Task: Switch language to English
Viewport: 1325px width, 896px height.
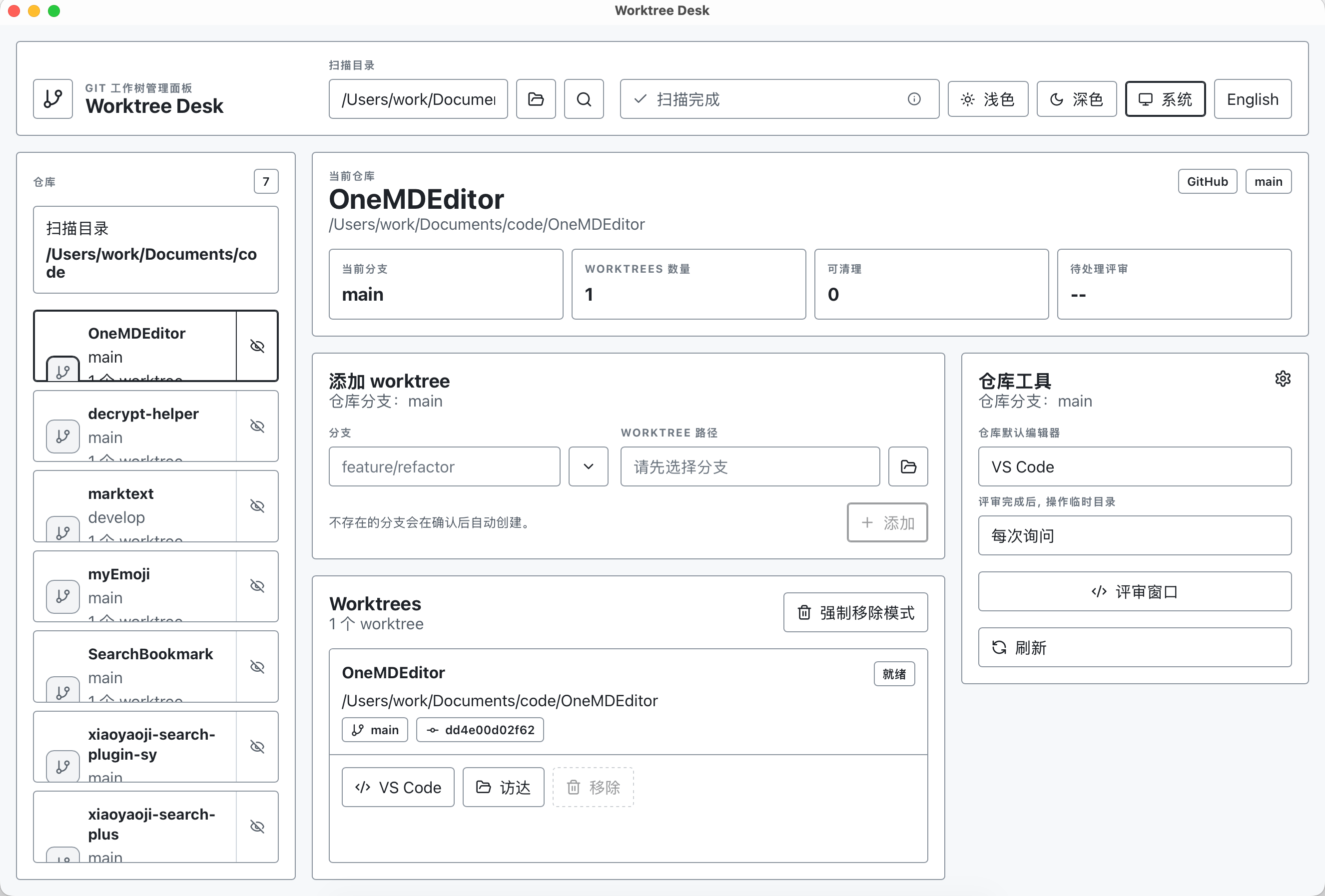Action: (1253, 99)
